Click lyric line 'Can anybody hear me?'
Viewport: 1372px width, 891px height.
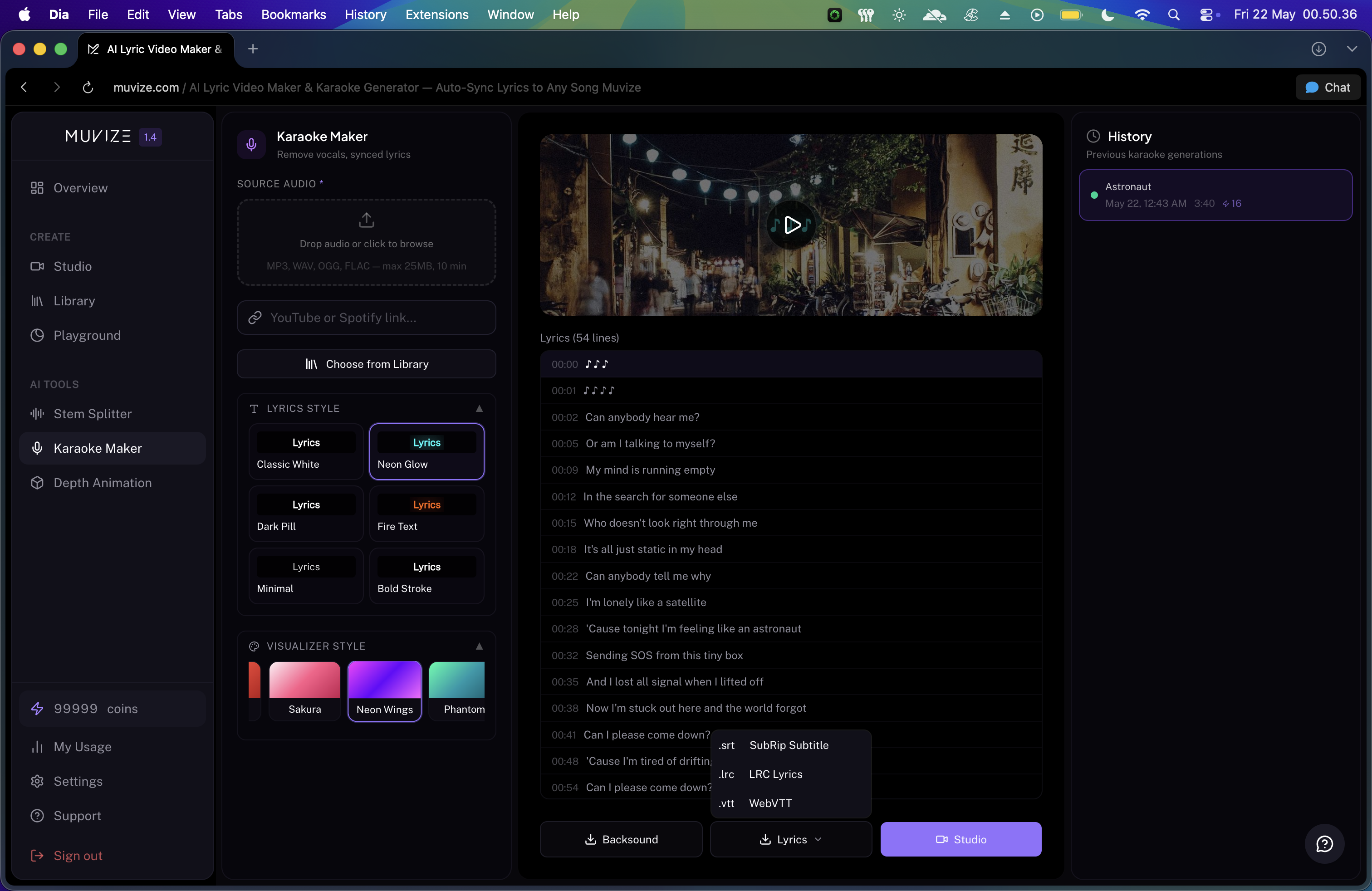click(x=791, y=417)
